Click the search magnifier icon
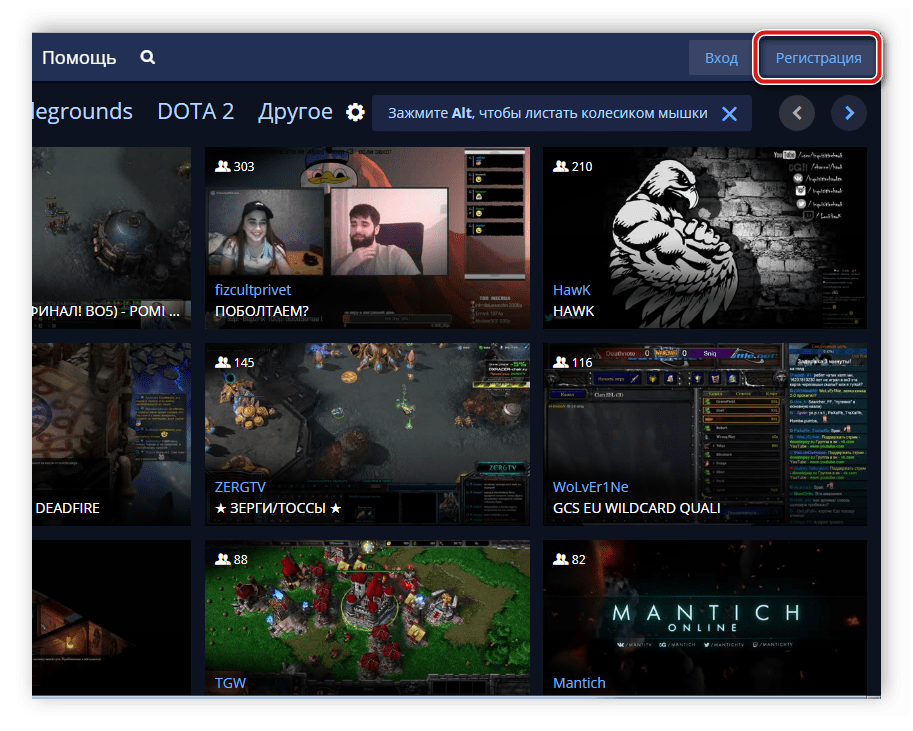This screenshot has width=913, height=731. (148, 58)
